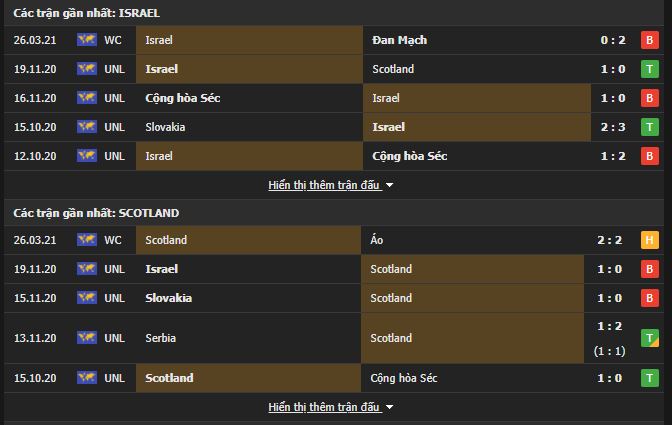This screenshot has width=672, height=425.
Task: Click the world flag icon on 15.10.20 Scotland row
Action: pyautogui.click(x=87, y=377)
